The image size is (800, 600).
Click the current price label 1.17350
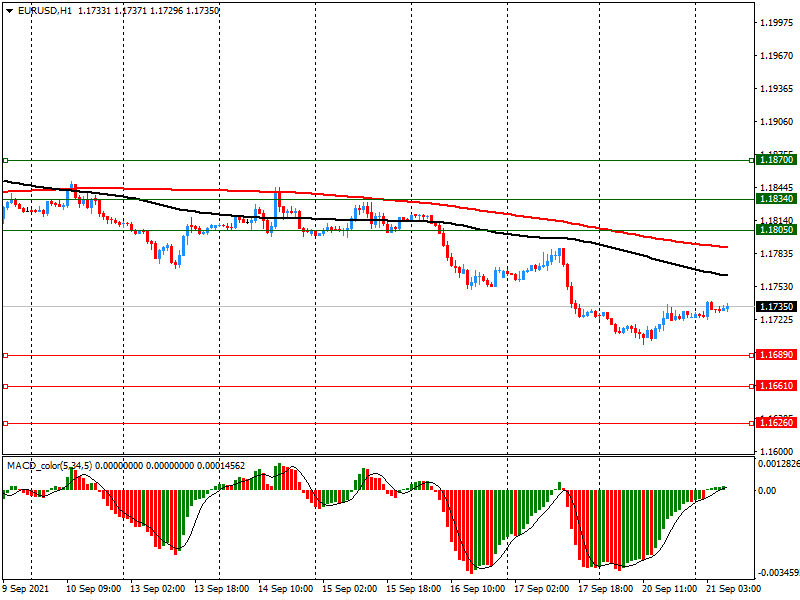tap(776, 306)
